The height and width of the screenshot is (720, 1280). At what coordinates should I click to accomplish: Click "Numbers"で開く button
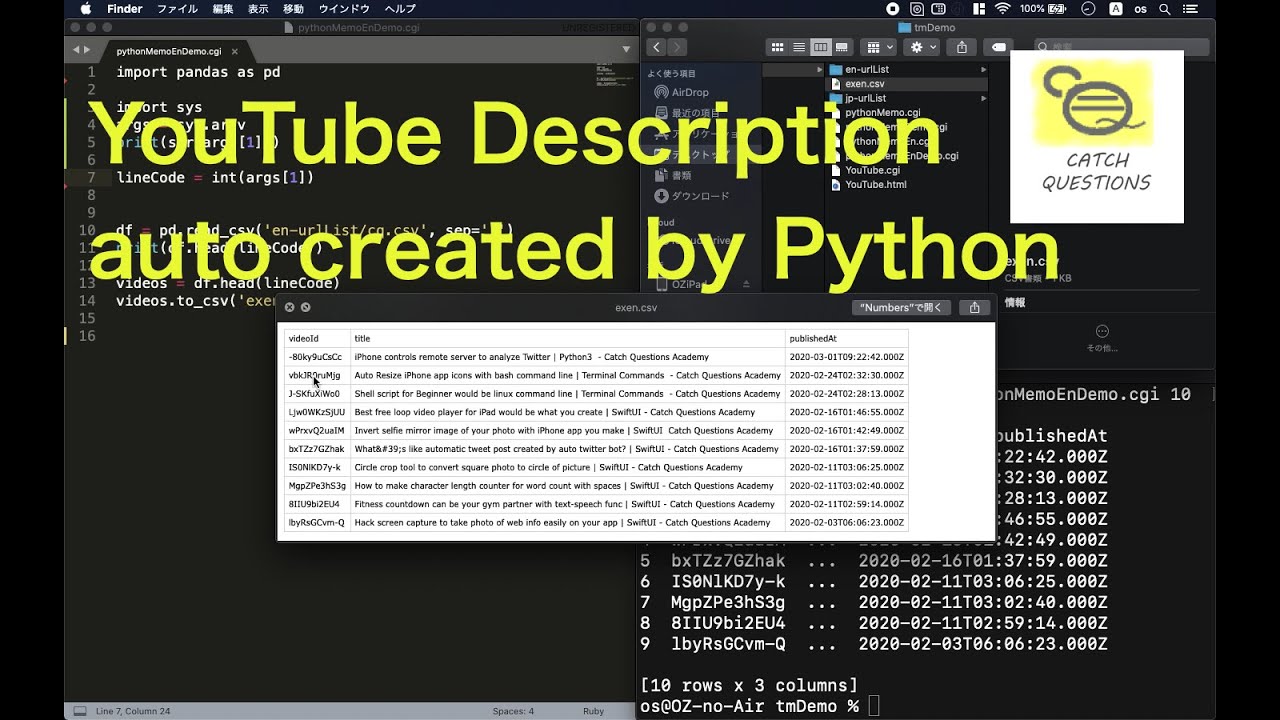901,308
